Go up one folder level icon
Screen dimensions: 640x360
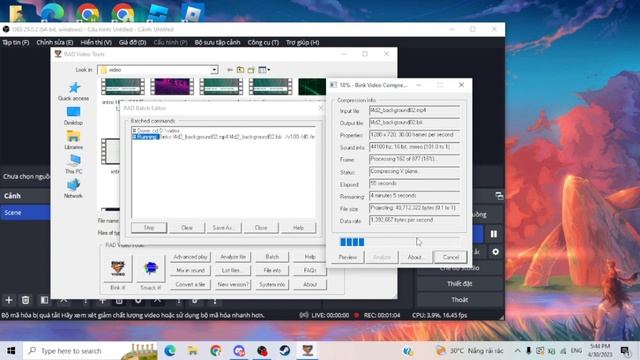coord(240,70)
